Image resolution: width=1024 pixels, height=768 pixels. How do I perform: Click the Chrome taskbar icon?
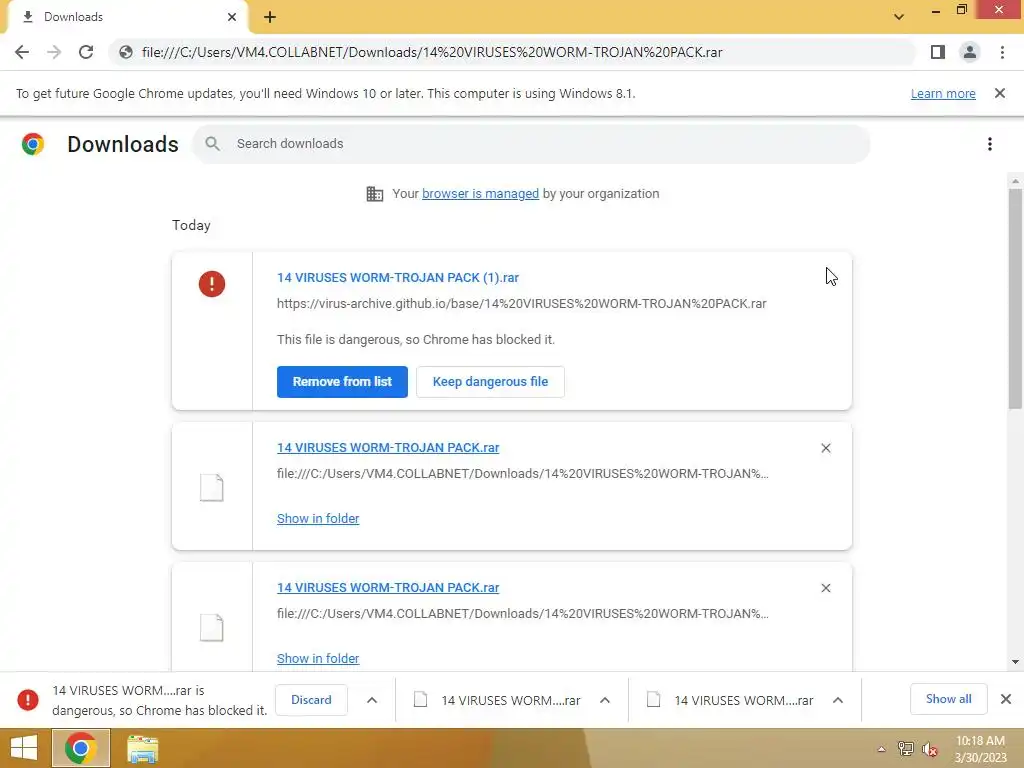click(81, 748)
